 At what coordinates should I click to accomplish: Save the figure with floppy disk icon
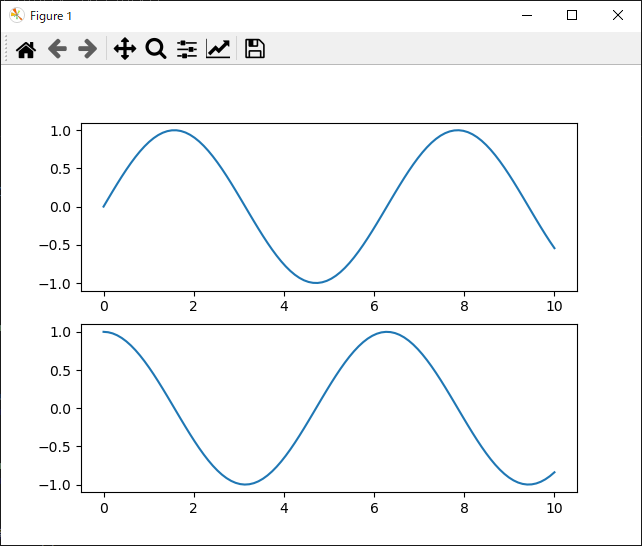pyautogui.click(x=255, y=49)
